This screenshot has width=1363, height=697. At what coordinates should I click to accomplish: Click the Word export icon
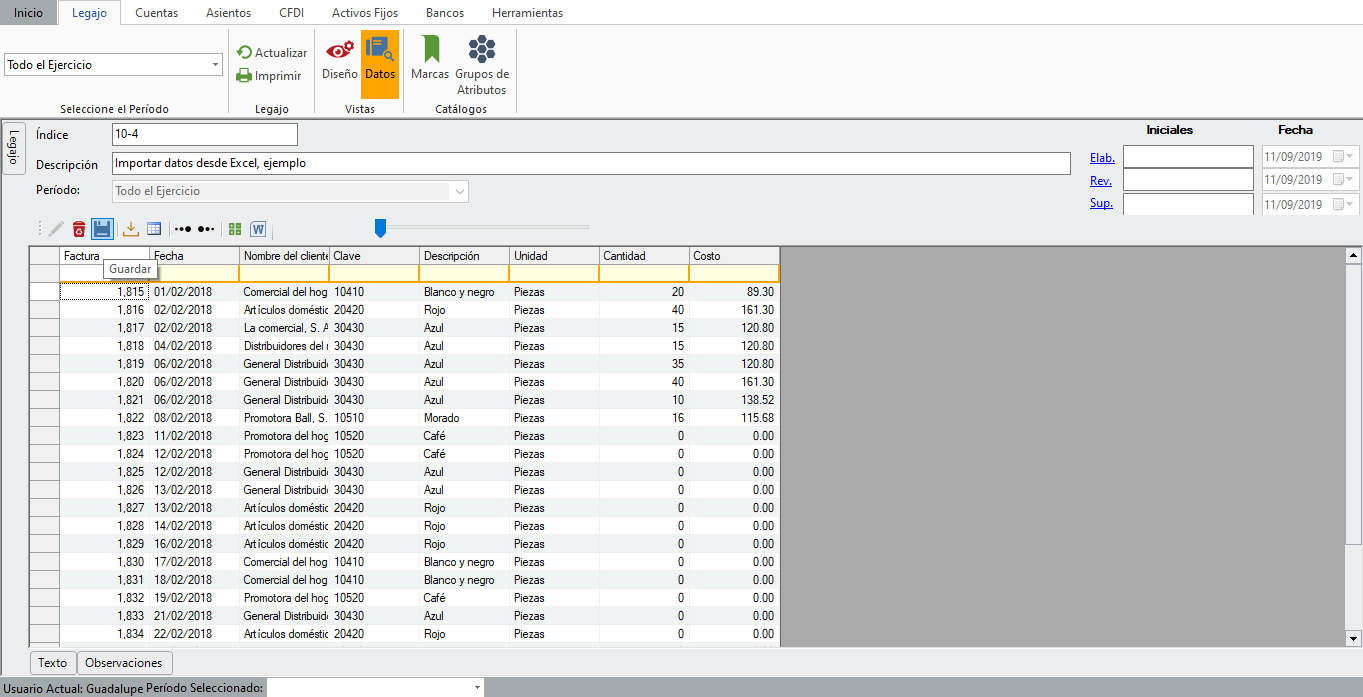pyautogui.click(x=258, y=229)
